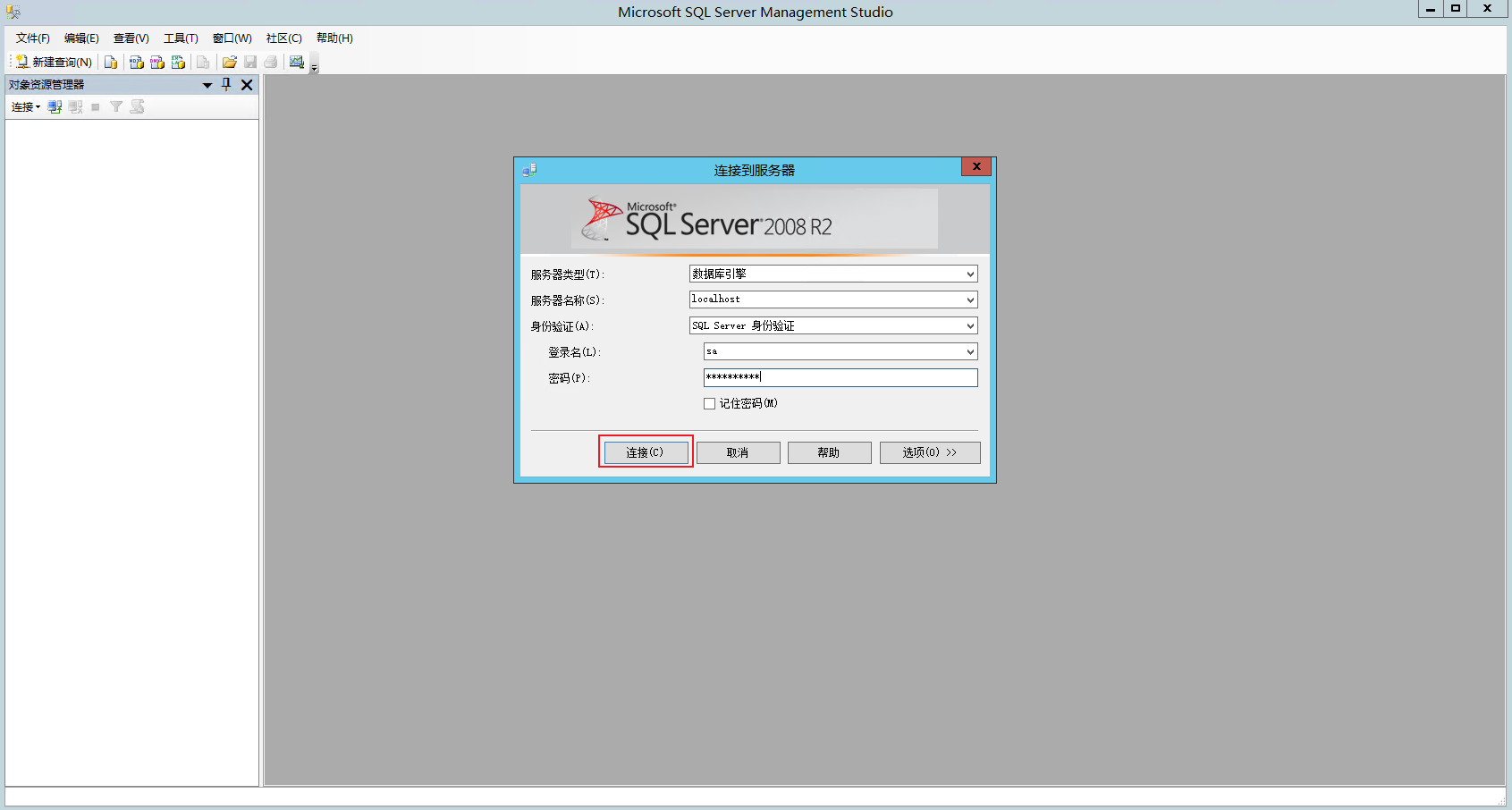Click the New Query toolbar button

[x=52, y=61]
